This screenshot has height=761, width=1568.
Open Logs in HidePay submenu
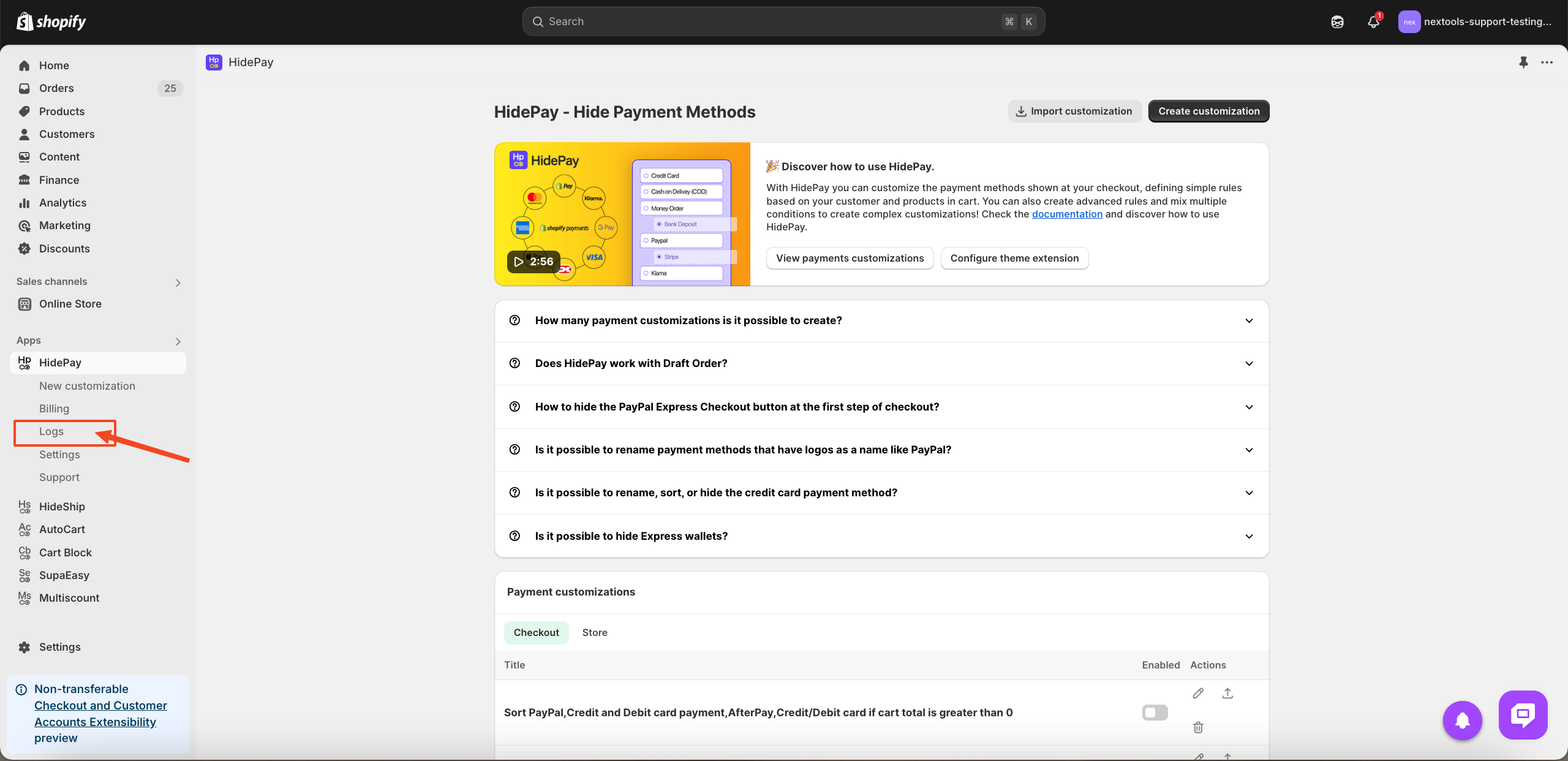[x=51, y=431]
